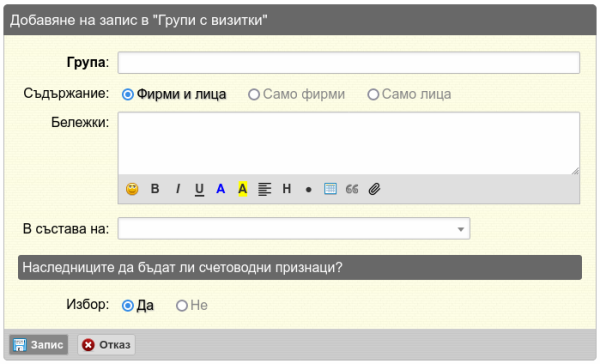600x364 pixels.
Task: Open the smiley emoticon picker
Action: 132,189
